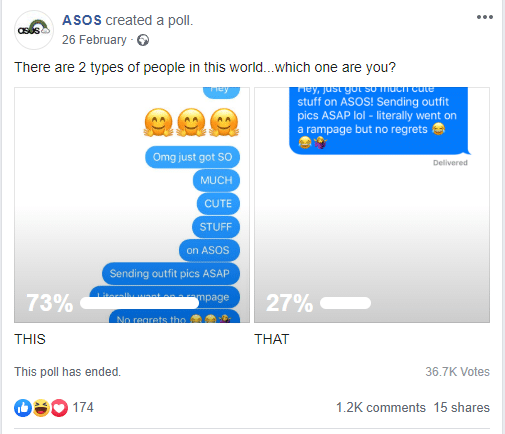Click the 27% result bar
The image size is (505, 434).
point(345,303)
